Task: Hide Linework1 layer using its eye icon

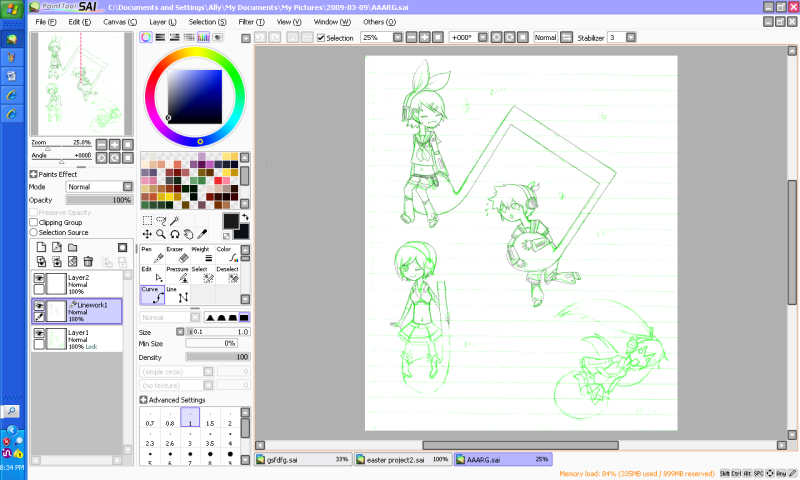Action: [39, 306]
